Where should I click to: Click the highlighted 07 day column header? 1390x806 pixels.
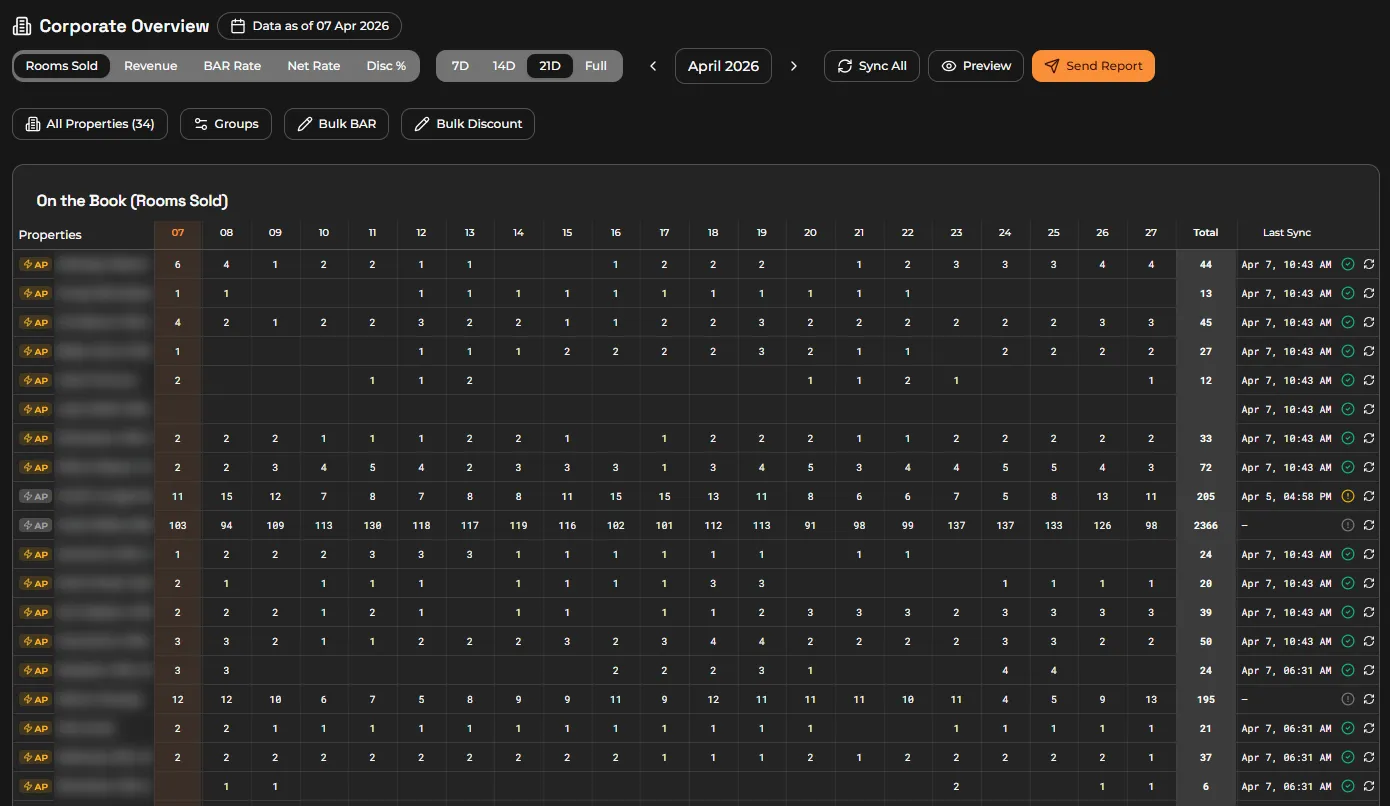click(x=178, y=233)
